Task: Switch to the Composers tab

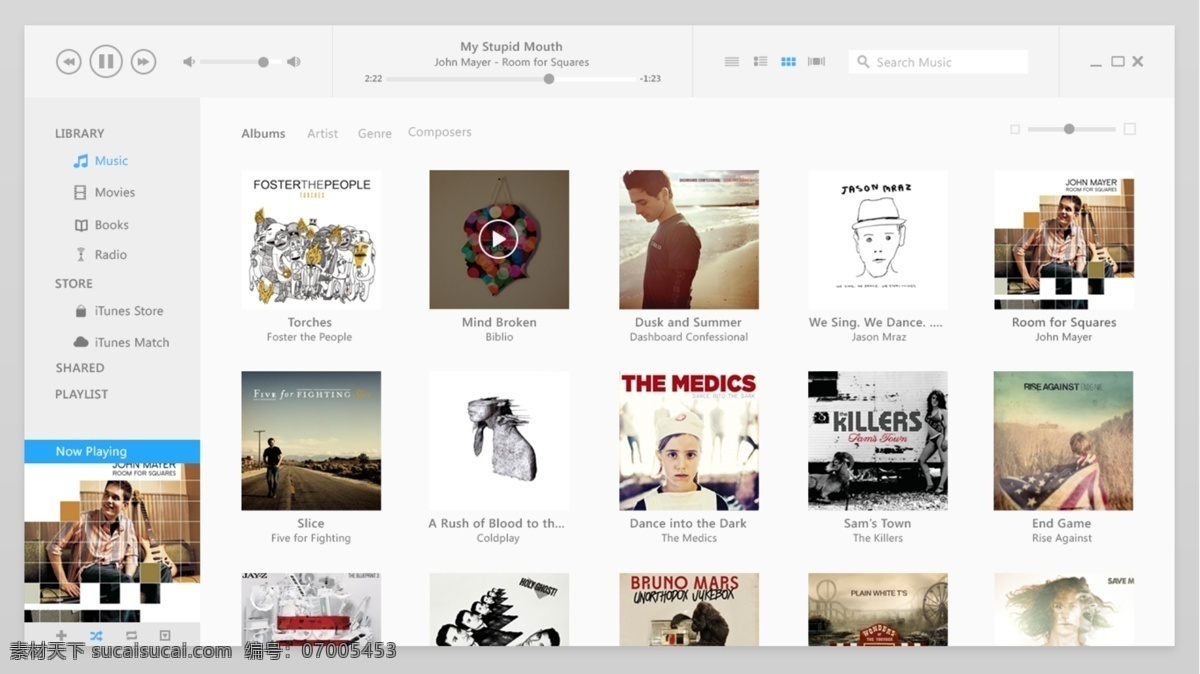Action: coord(439,132)
